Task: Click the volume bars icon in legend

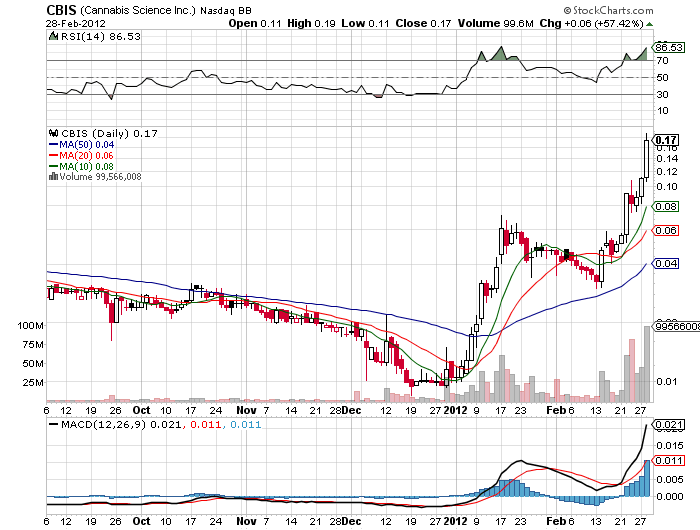Action: coord(53,176)
